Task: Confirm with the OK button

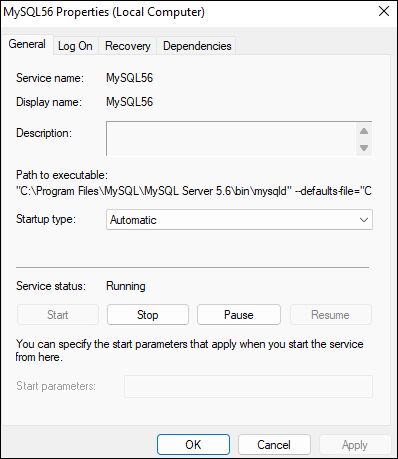Action: point(193,445)
